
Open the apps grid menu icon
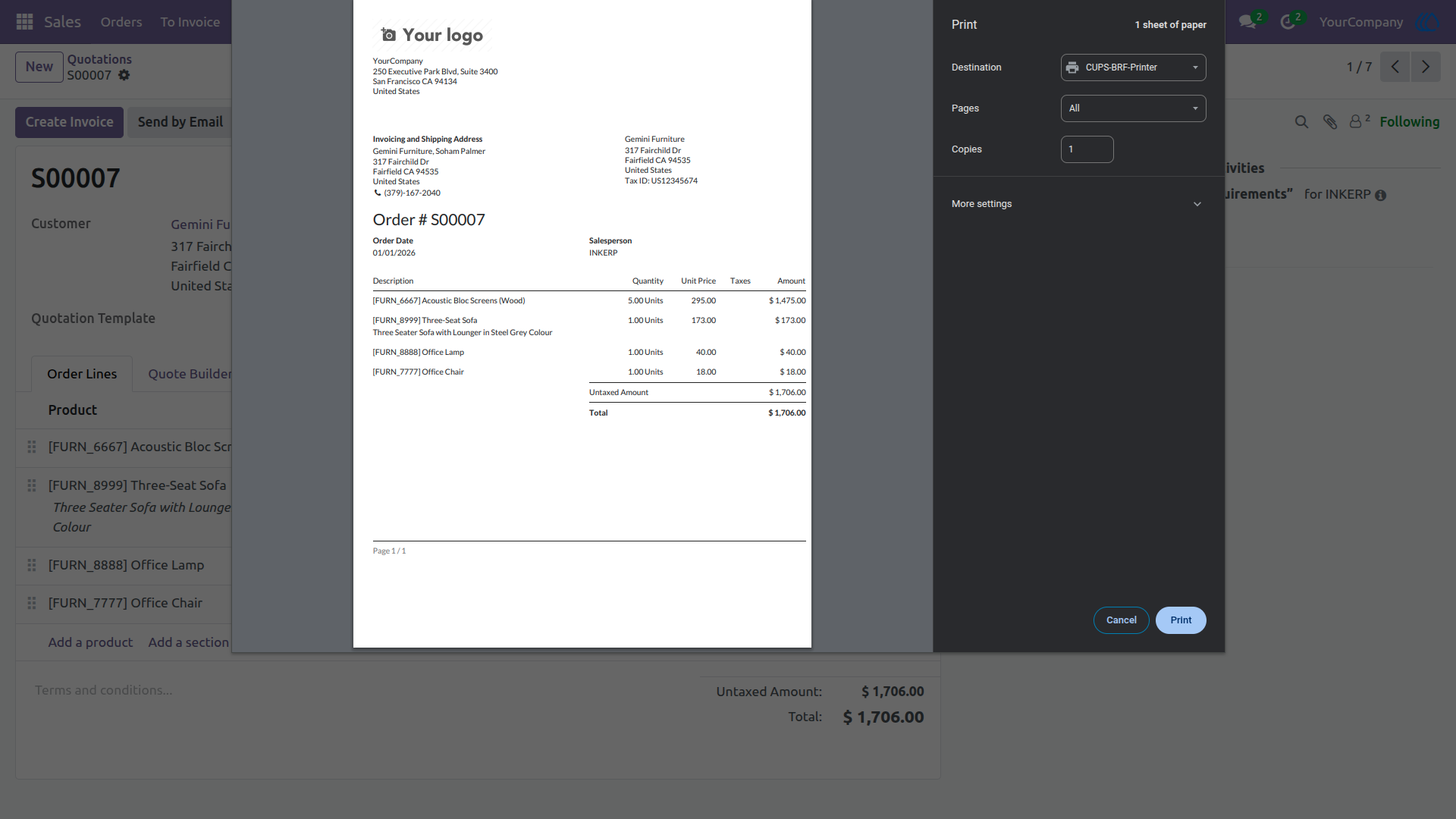[24, 22]
